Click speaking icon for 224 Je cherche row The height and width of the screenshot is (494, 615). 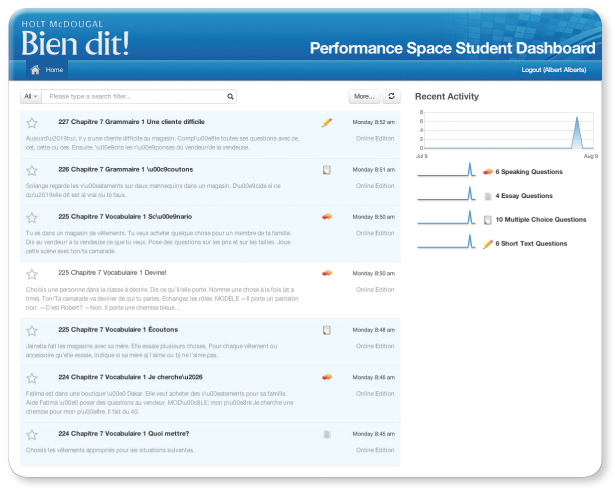[327, 377]
